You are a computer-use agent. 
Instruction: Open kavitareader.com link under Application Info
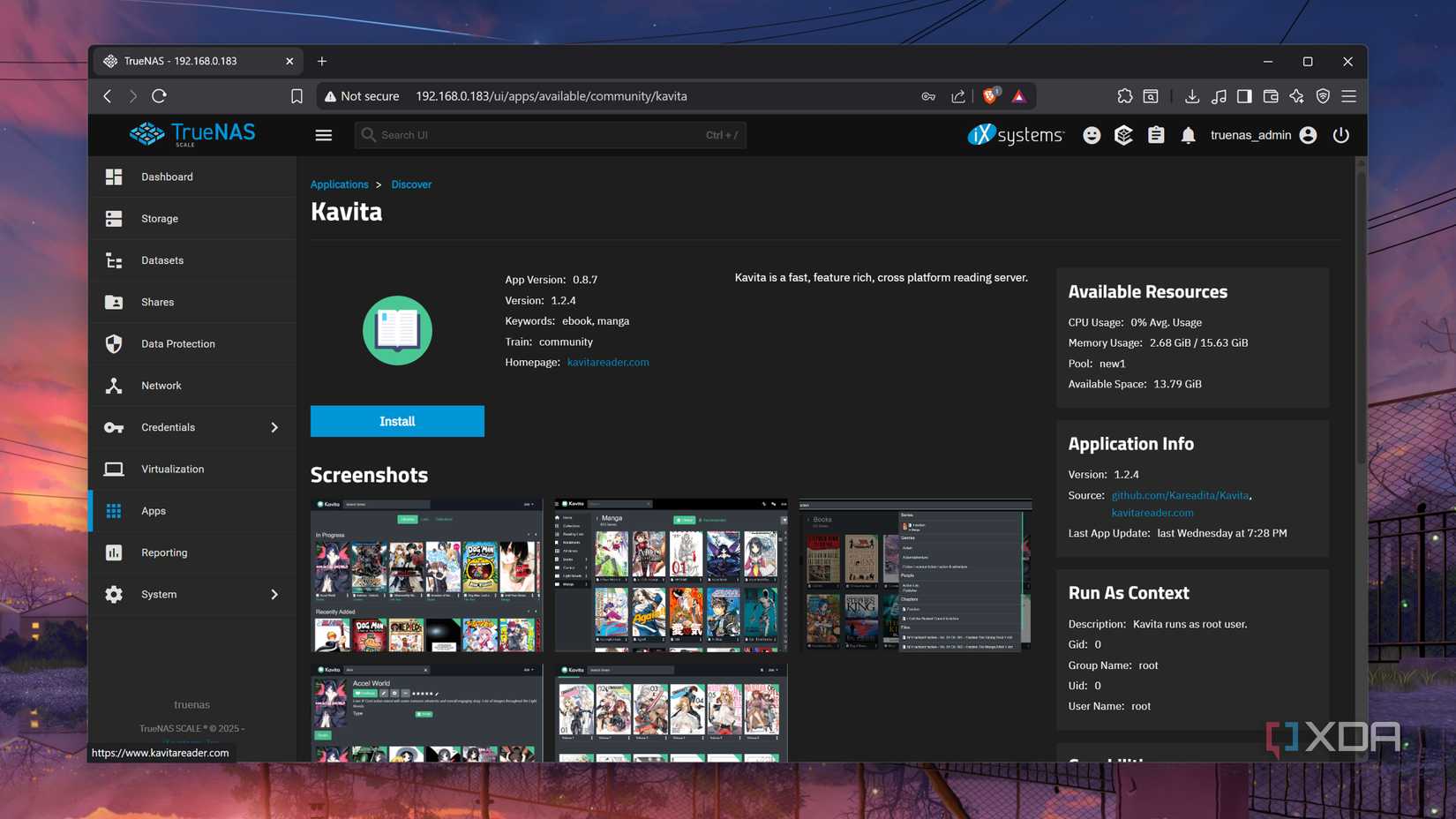coord(1152,512)
